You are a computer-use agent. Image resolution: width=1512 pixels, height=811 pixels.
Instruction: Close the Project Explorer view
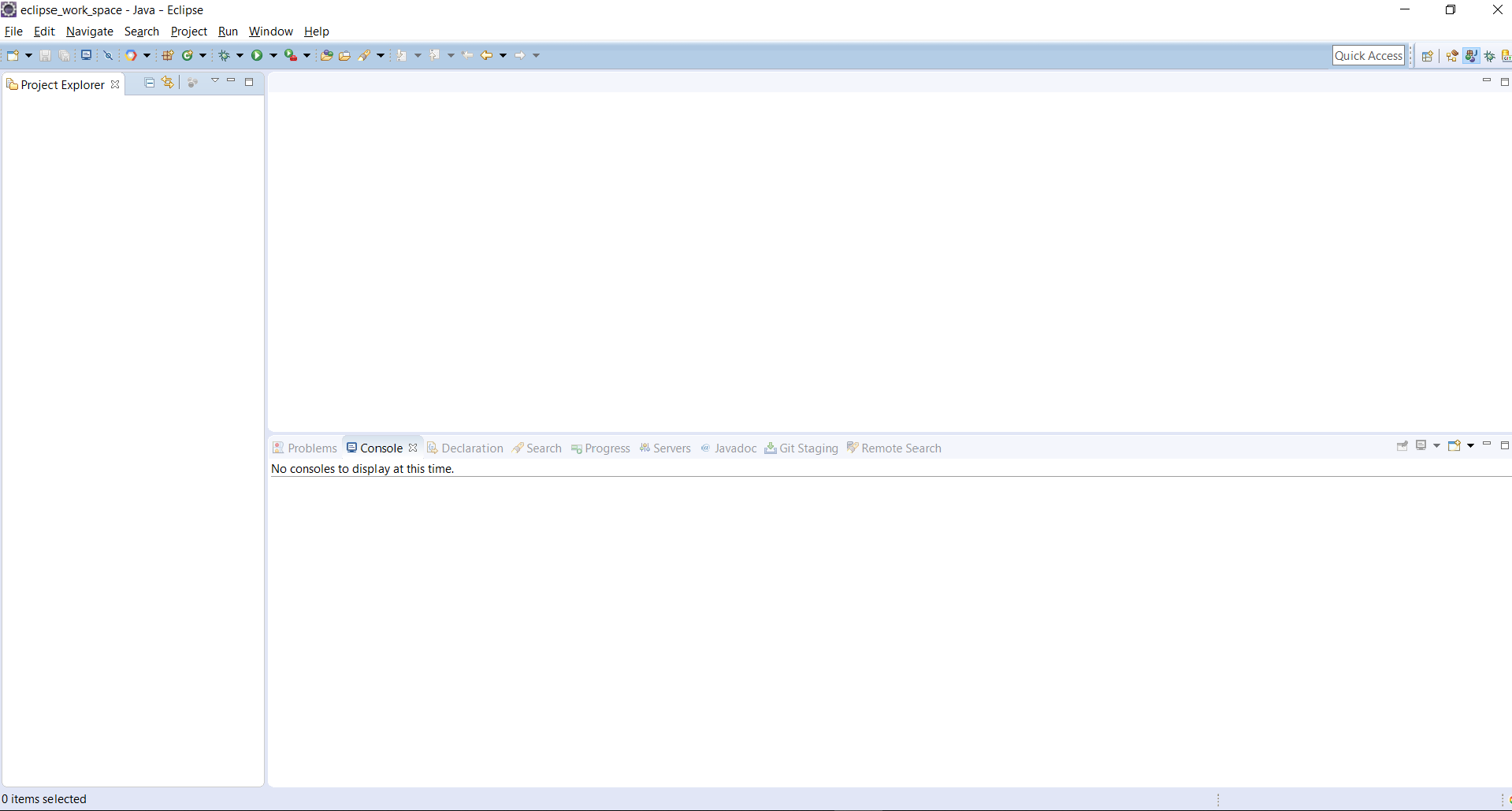pos(115,84)
